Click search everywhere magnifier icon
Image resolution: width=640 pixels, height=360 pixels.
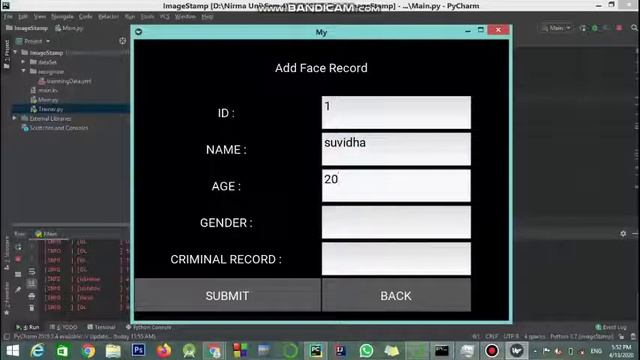click(634, 28)
